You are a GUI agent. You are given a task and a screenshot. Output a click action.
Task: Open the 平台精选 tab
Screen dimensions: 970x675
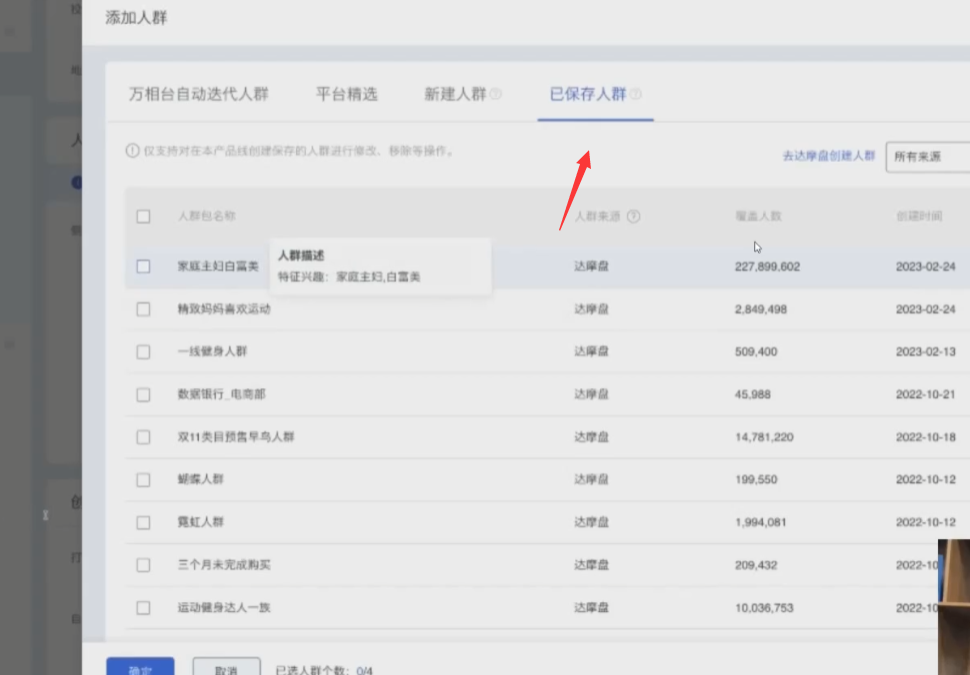click(x=347, y=95)
